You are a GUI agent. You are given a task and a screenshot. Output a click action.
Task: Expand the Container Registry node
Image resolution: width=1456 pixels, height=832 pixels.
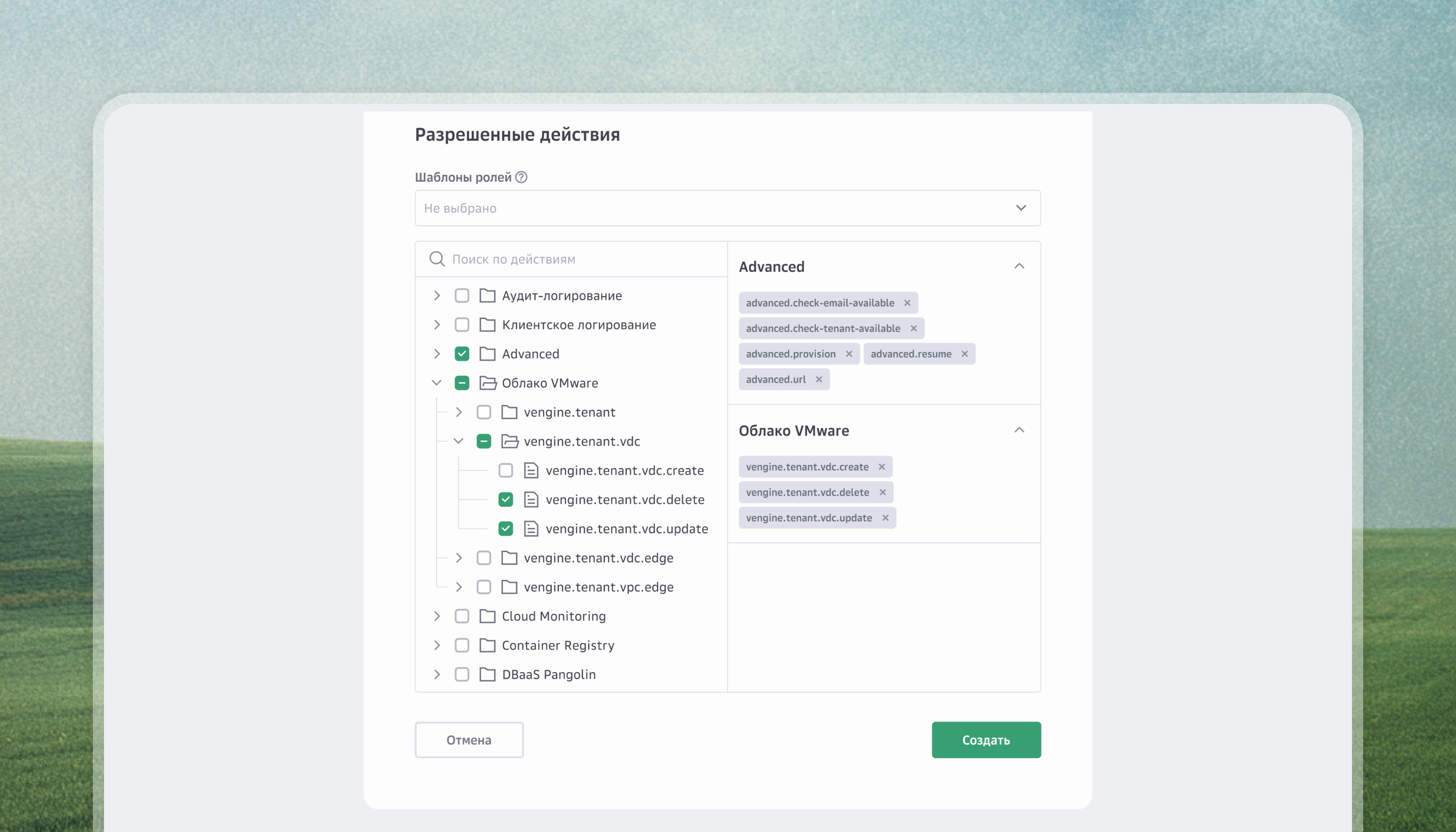coord(437,645)
